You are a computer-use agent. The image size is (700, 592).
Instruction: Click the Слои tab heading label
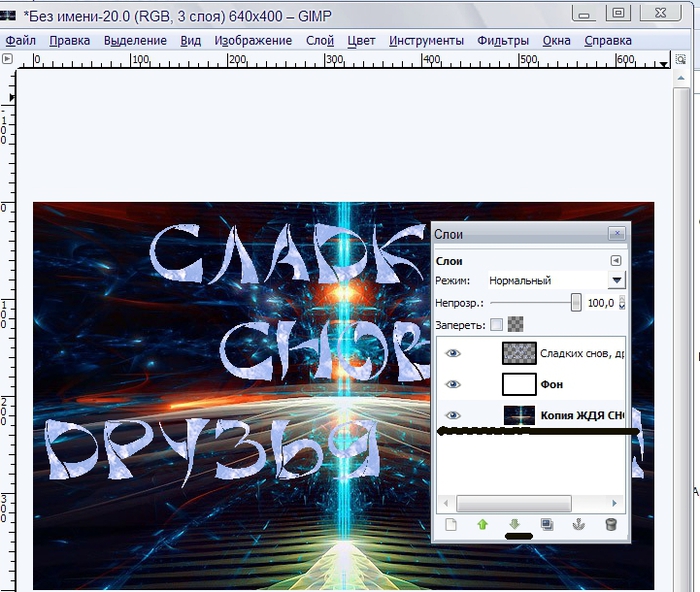449,261
